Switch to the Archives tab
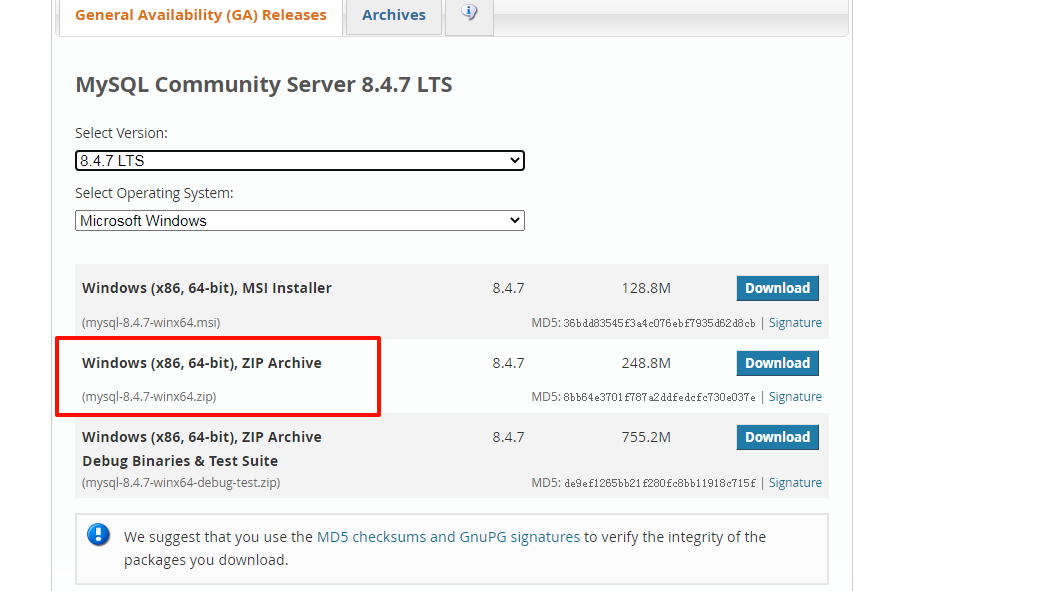 (394, 15)
